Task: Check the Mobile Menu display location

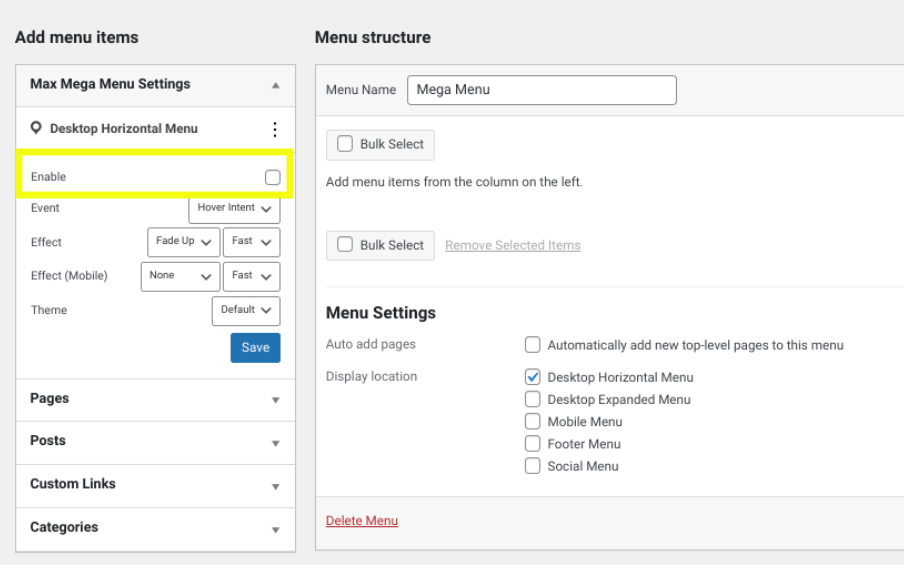Action: [x=532, y=421]
